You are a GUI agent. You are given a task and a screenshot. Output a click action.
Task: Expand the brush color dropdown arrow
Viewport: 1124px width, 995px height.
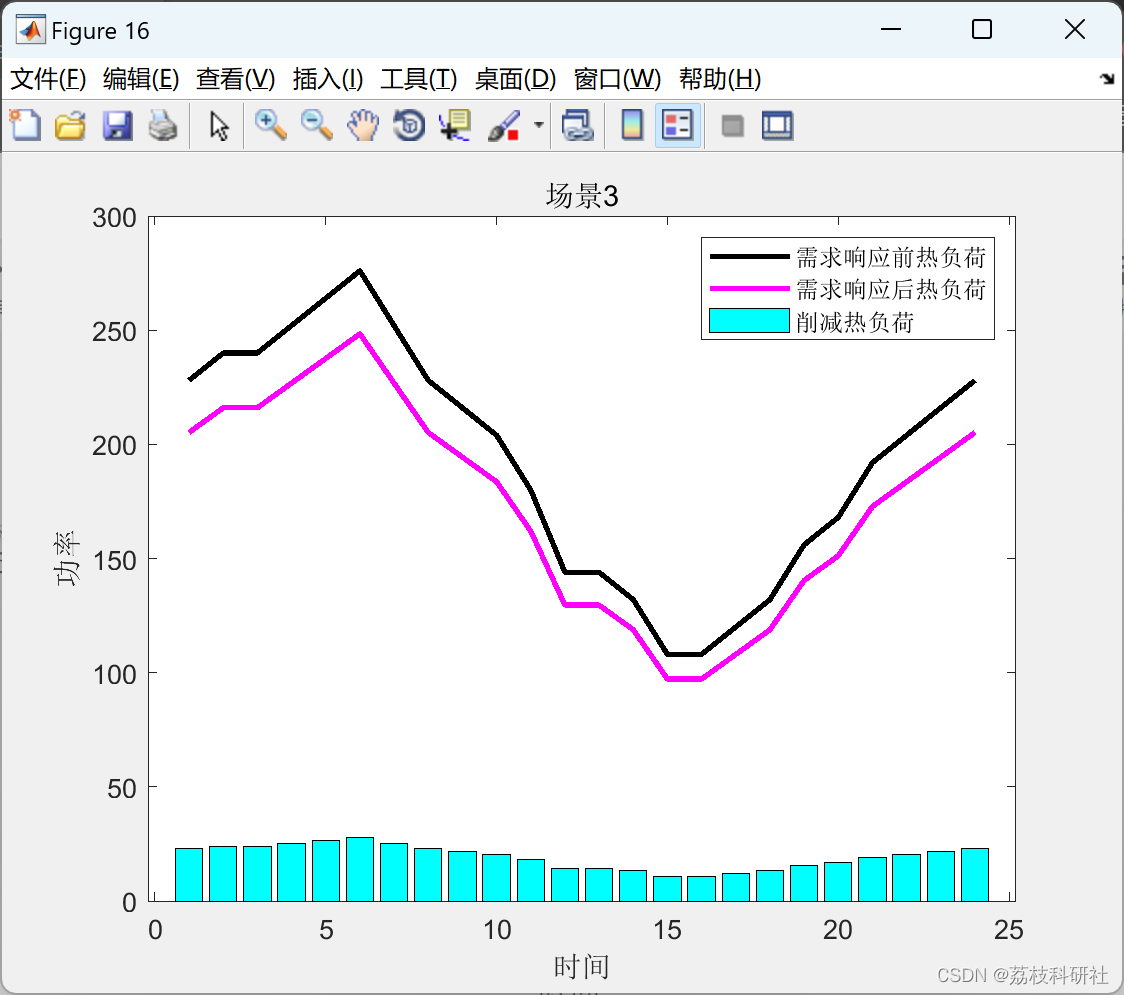tap(538, 125)
